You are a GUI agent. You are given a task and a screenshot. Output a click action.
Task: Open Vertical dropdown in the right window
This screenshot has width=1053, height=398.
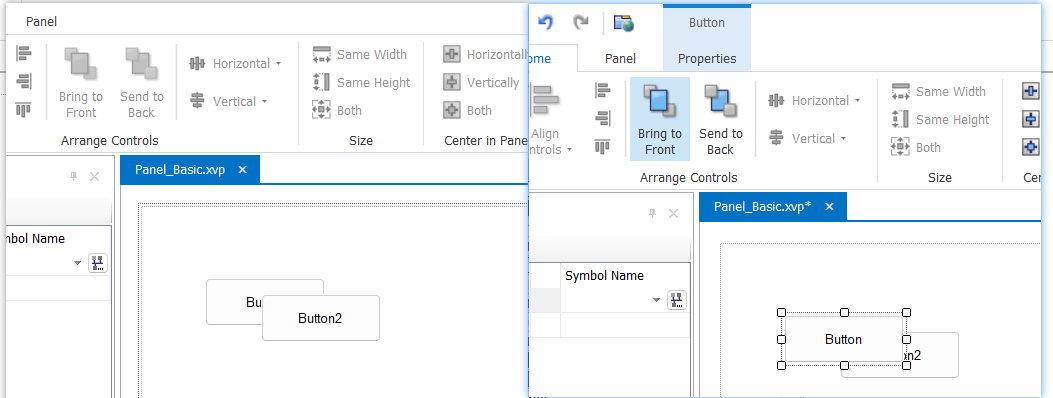[807, 138]
